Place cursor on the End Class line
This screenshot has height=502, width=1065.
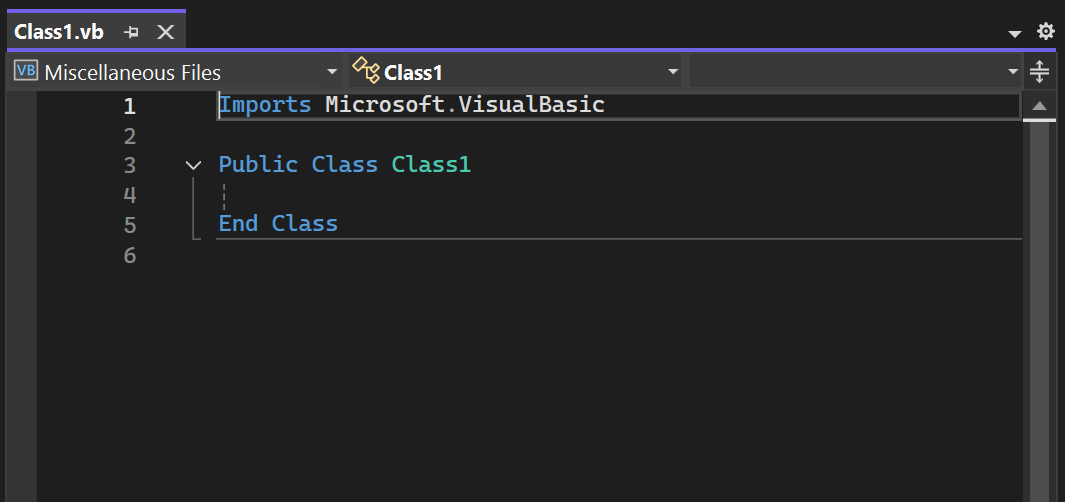pyautogui.click(x=278, y=224)
